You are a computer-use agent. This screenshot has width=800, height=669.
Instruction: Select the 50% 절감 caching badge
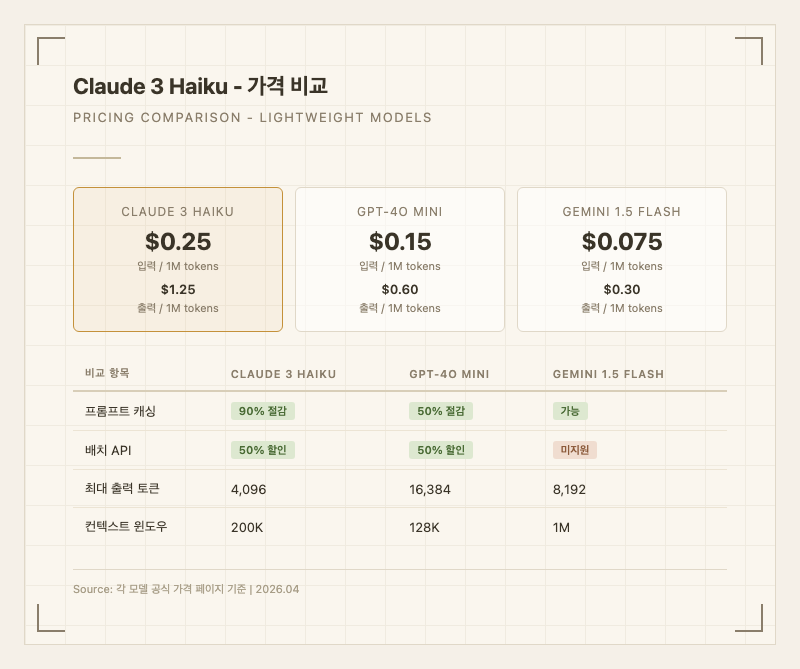(x=441, y=411)
